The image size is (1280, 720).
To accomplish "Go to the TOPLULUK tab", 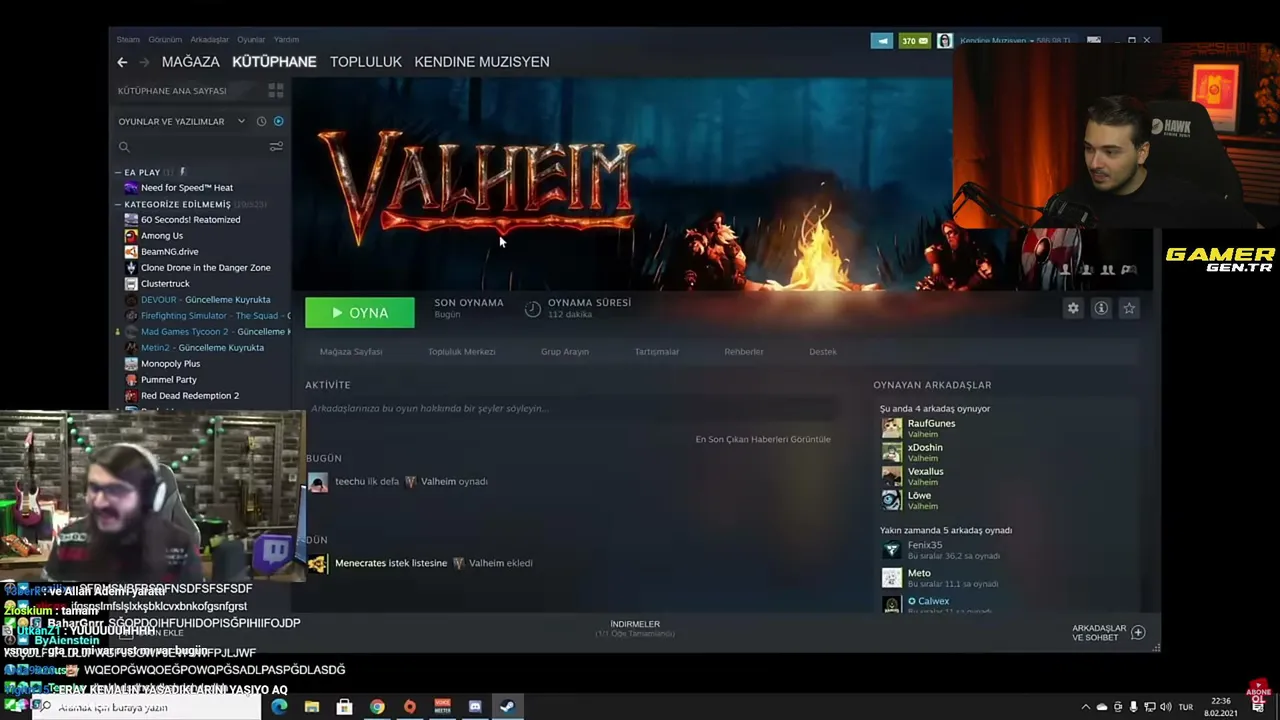I will tap(366, 62).
